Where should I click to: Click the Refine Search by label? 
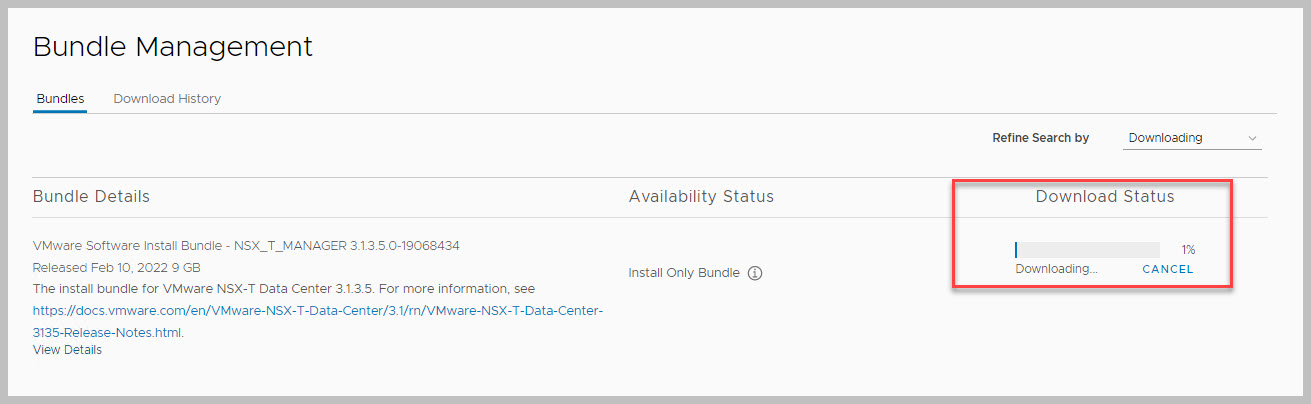(x=1040, y=138)
